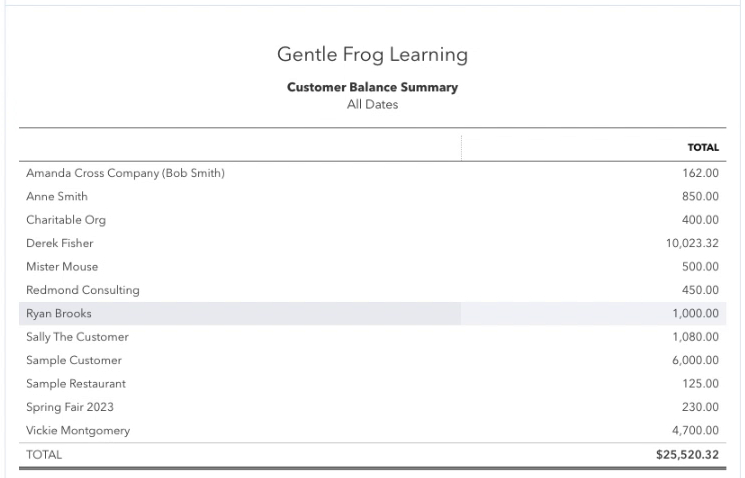Click the $25,520.32 grand total
Viewport: 745px width, 478px height.
pyautogui.click(x=688, y=455)
